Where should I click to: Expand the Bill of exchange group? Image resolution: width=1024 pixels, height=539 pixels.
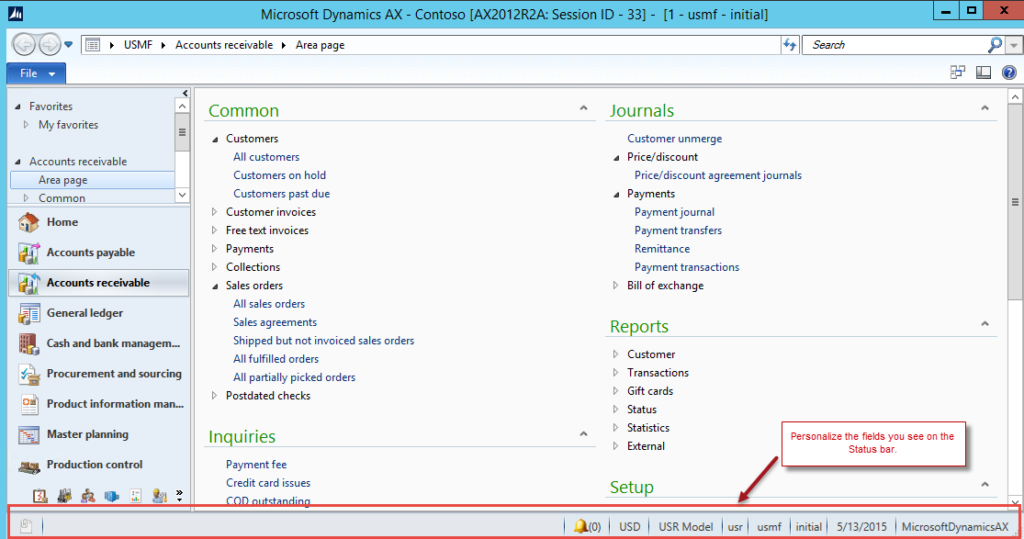click(615, 285)
